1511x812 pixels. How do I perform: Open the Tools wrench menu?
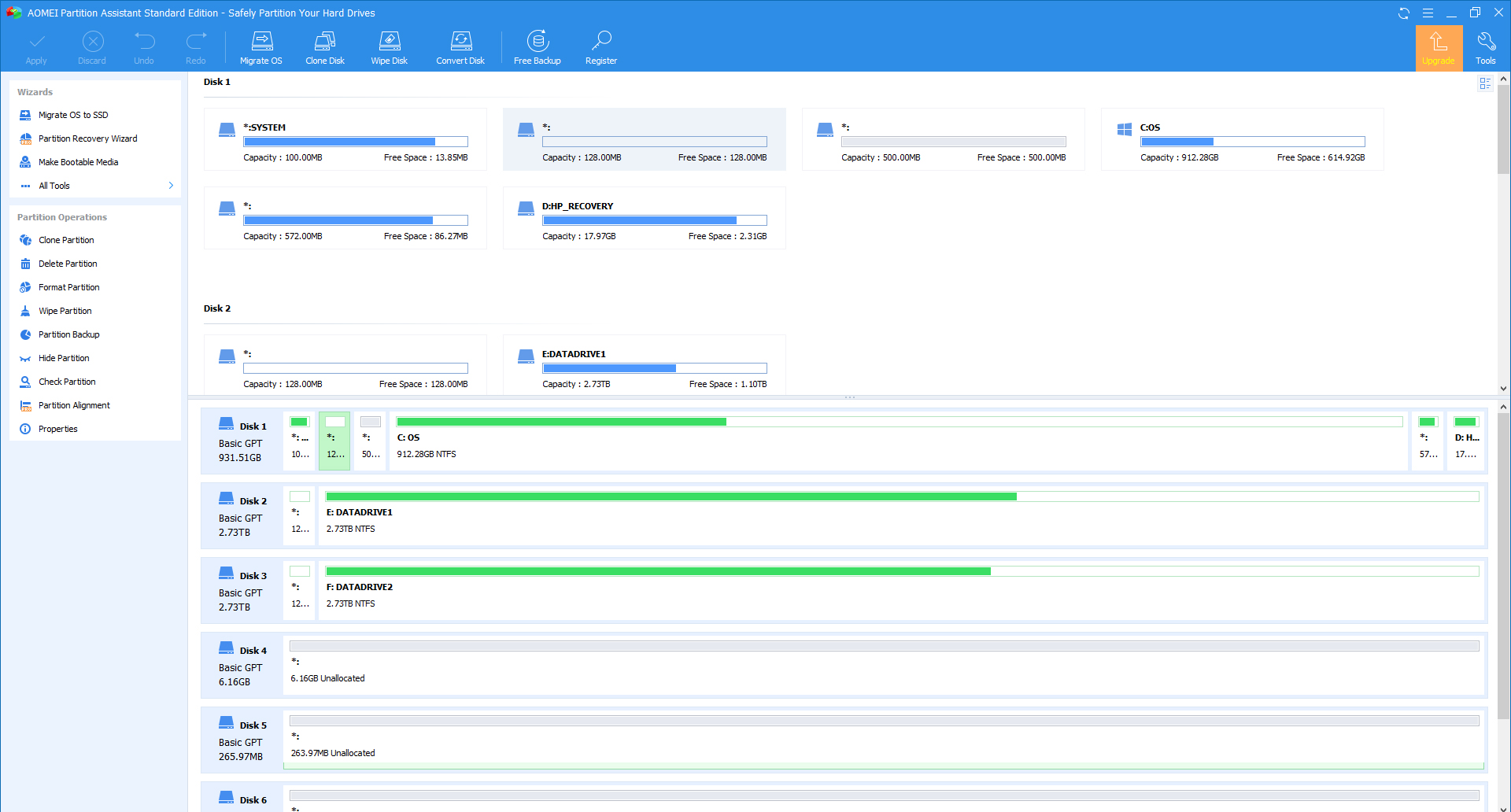point(1486,48)
